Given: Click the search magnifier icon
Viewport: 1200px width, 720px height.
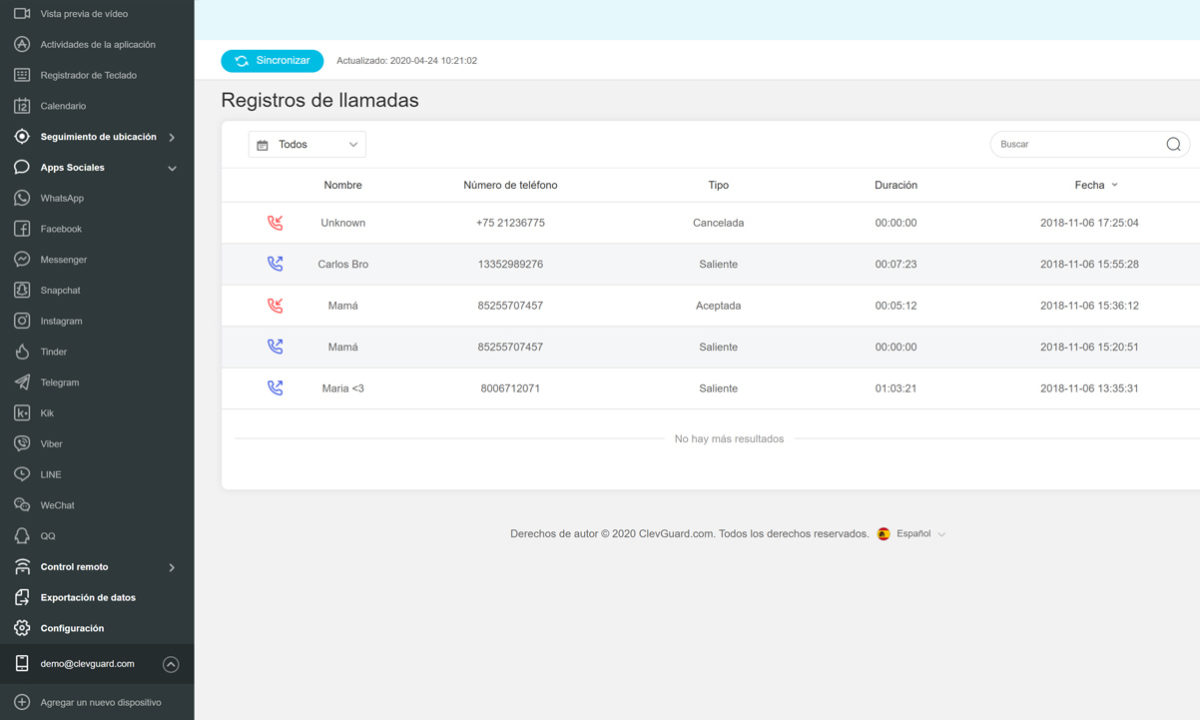Looking at the screenshot, I should pos(1173,144).
